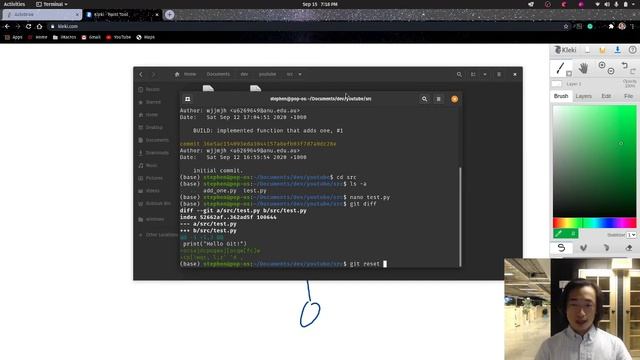Select the pen brush type

point(561,248)
